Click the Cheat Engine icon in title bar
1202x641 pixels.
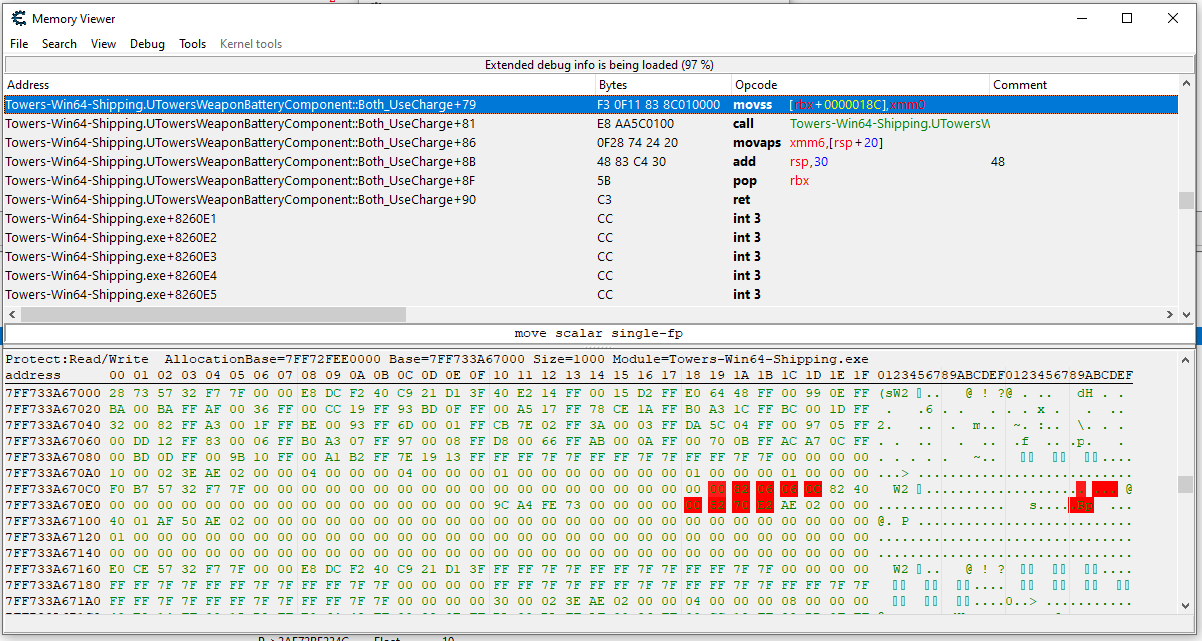tap(18, 18)
